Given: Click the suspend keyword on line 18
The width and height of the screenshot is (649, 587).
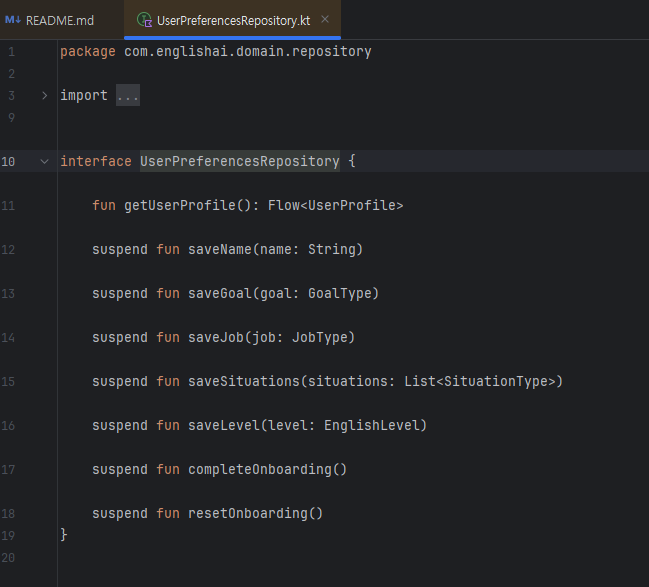Looking at the screenshot, I should 120,513.
